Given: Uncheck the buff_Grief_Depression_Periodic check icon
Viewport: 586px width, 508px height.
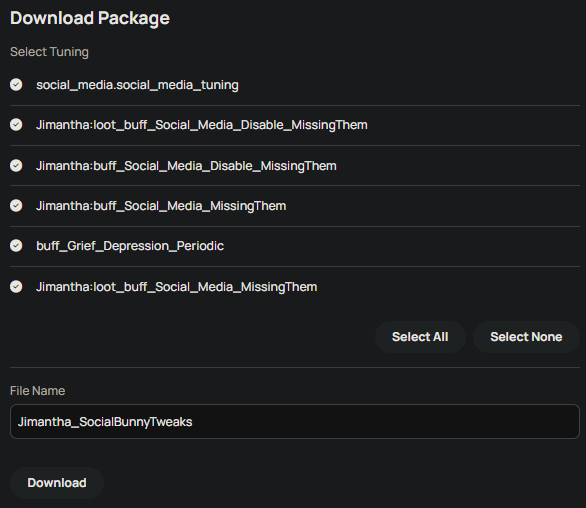Looking at the screenshot, I should tap(16, 246).
